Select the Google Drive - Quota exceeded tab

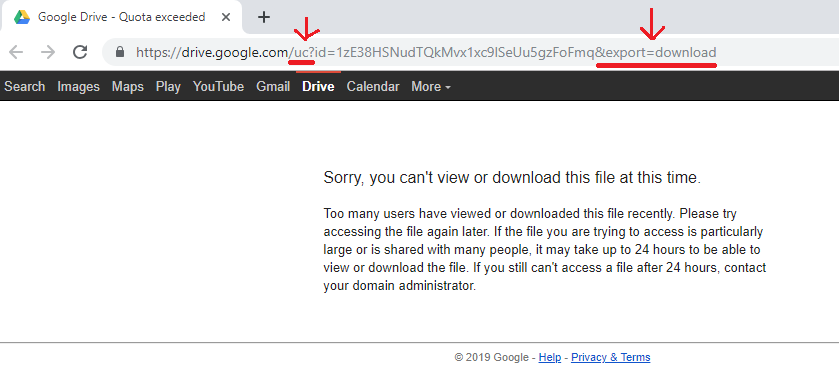(121, 17)
